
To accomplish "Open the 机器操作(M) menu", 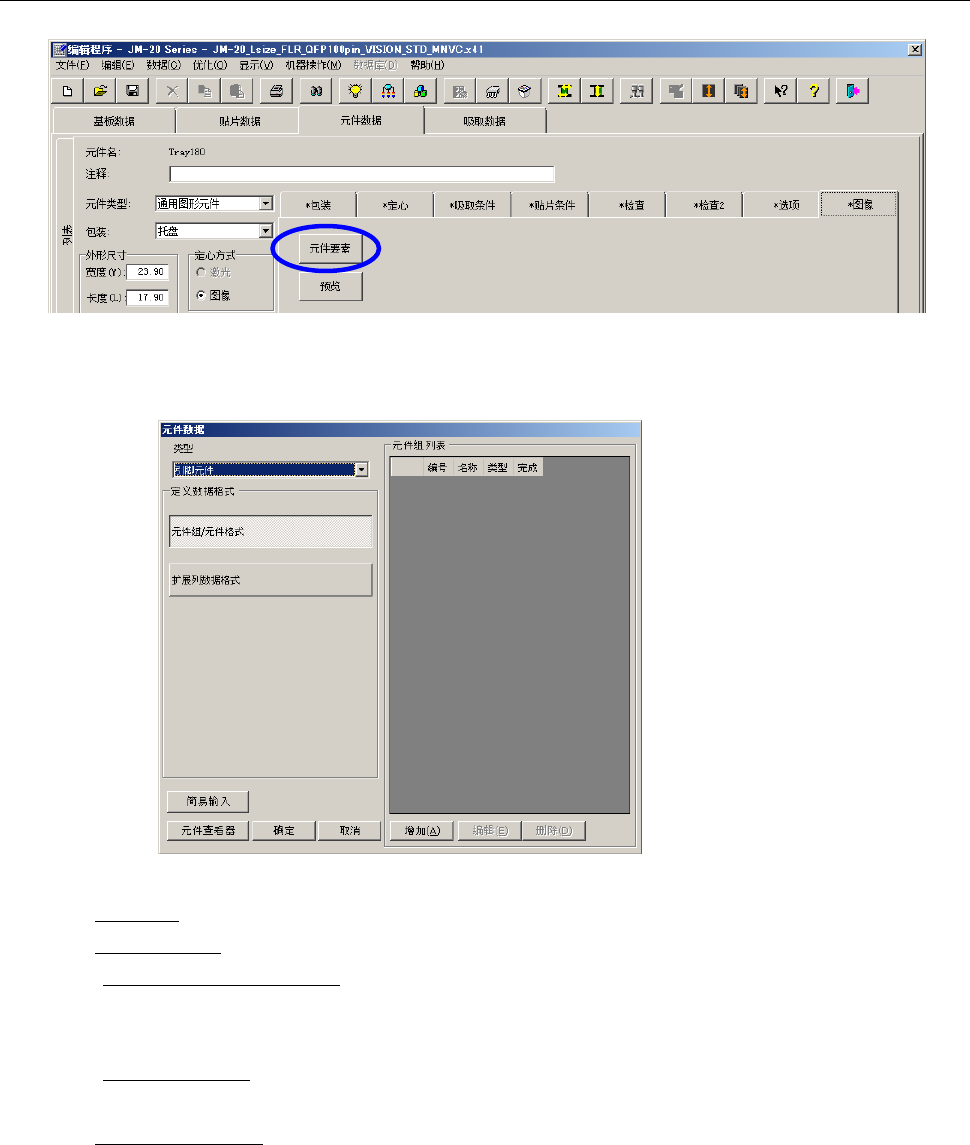I will pos(313,65).
